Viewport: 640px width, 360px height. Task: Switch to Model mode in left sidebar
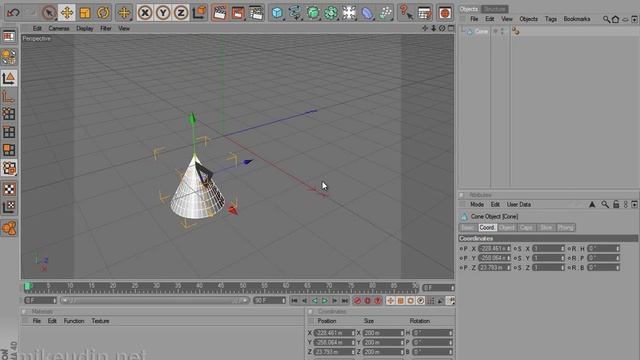[9, 78]
